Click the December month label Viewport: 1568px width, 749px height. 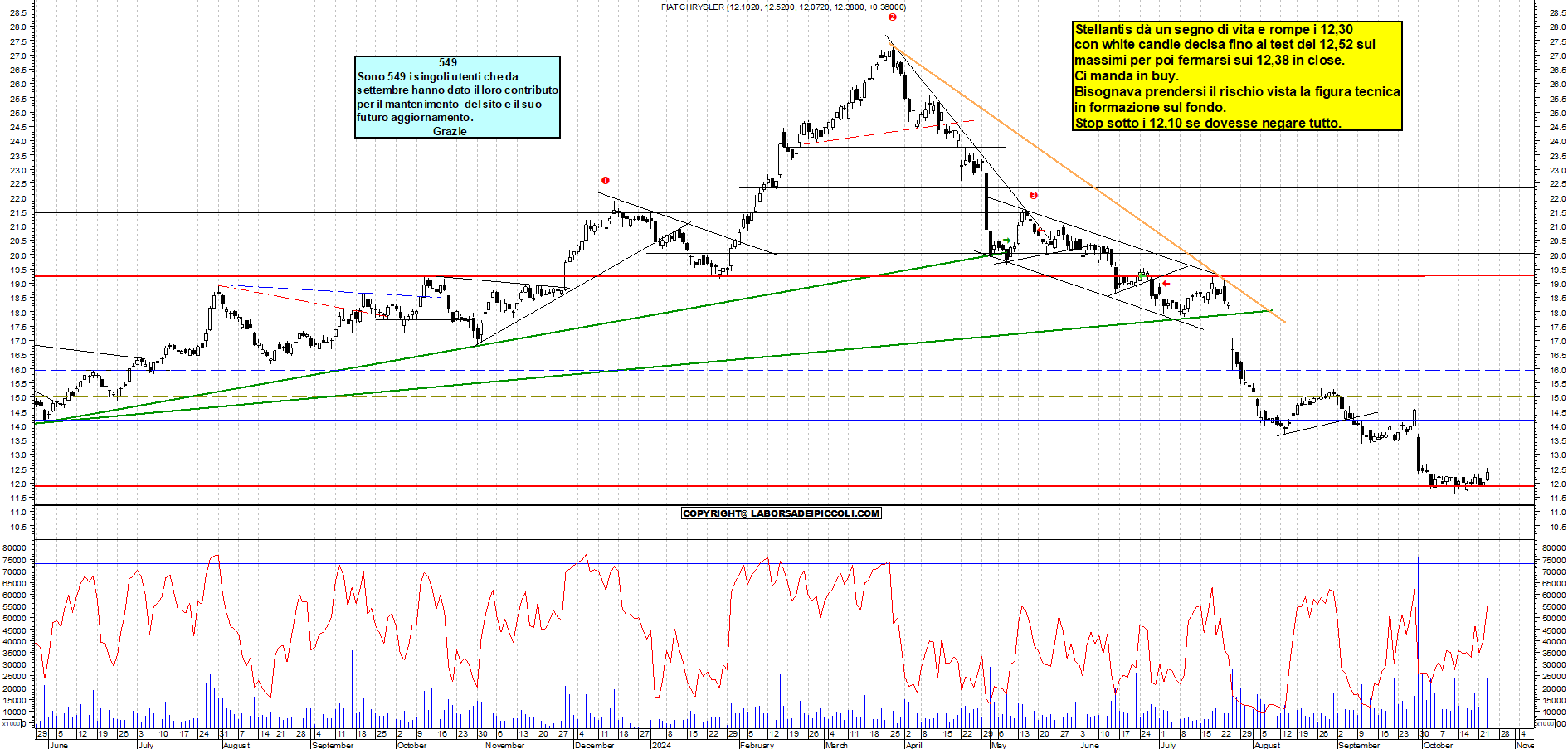pos(594,745)
